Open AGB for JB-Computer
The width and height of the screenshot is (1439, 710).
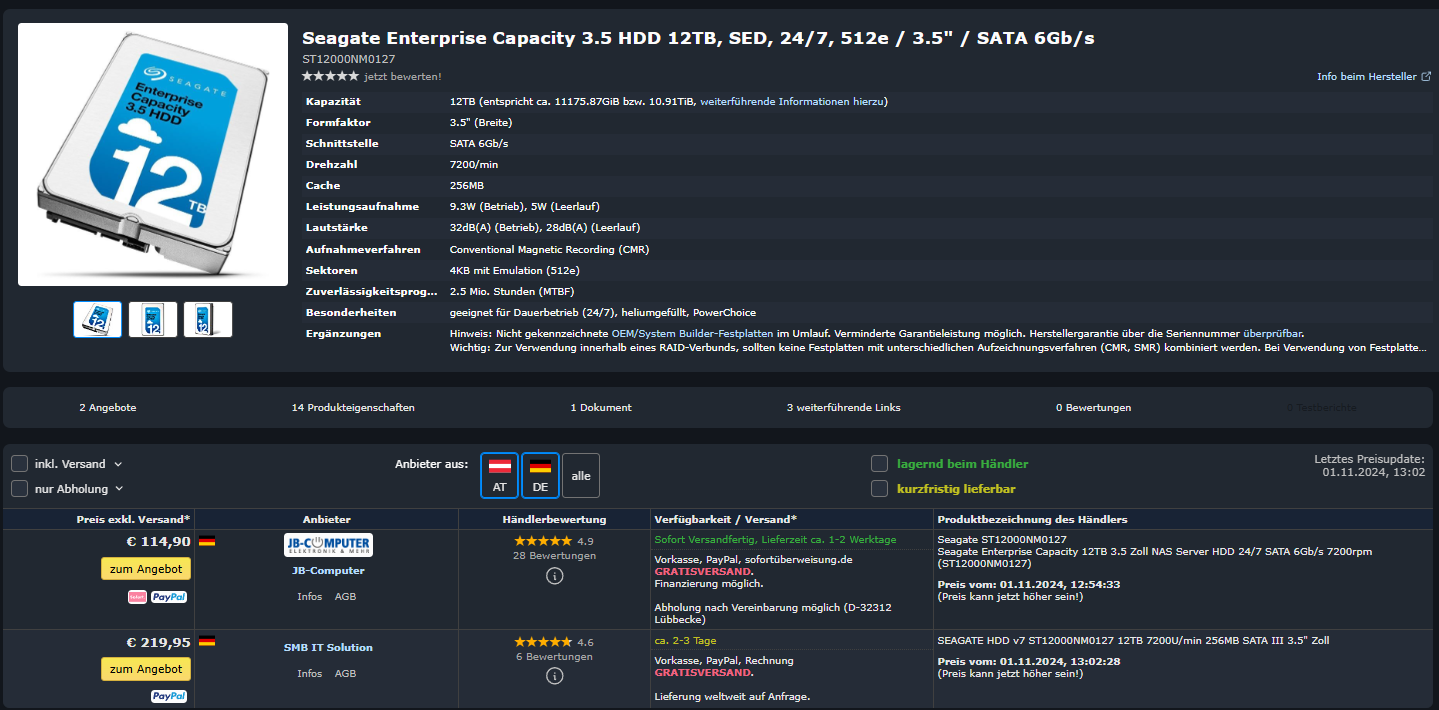click(x=345, y=597)
